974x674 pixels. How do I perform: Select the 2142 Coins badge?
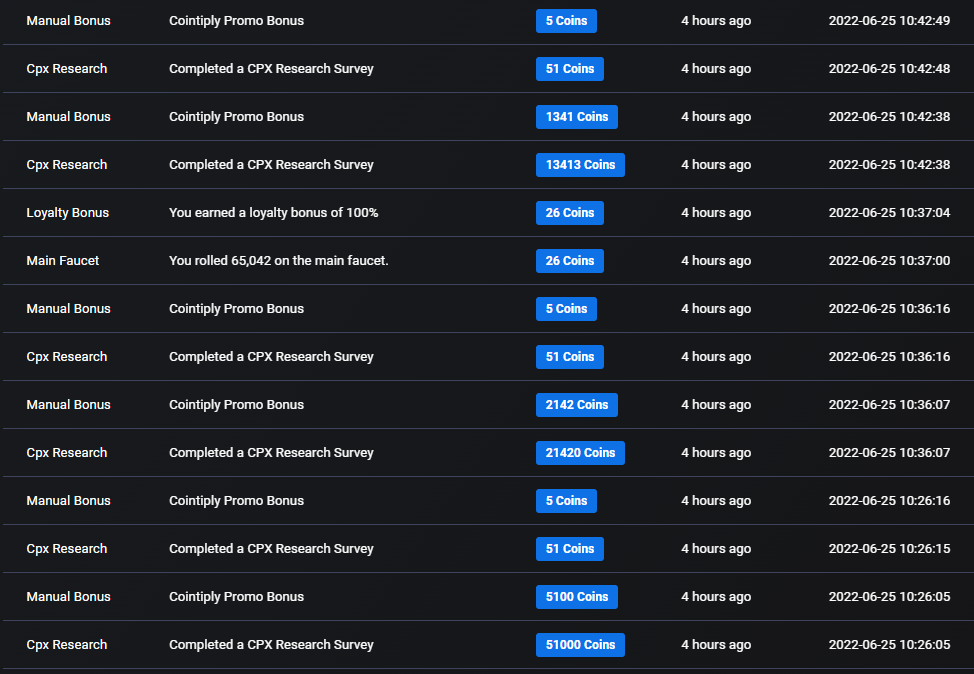(576, 405)
